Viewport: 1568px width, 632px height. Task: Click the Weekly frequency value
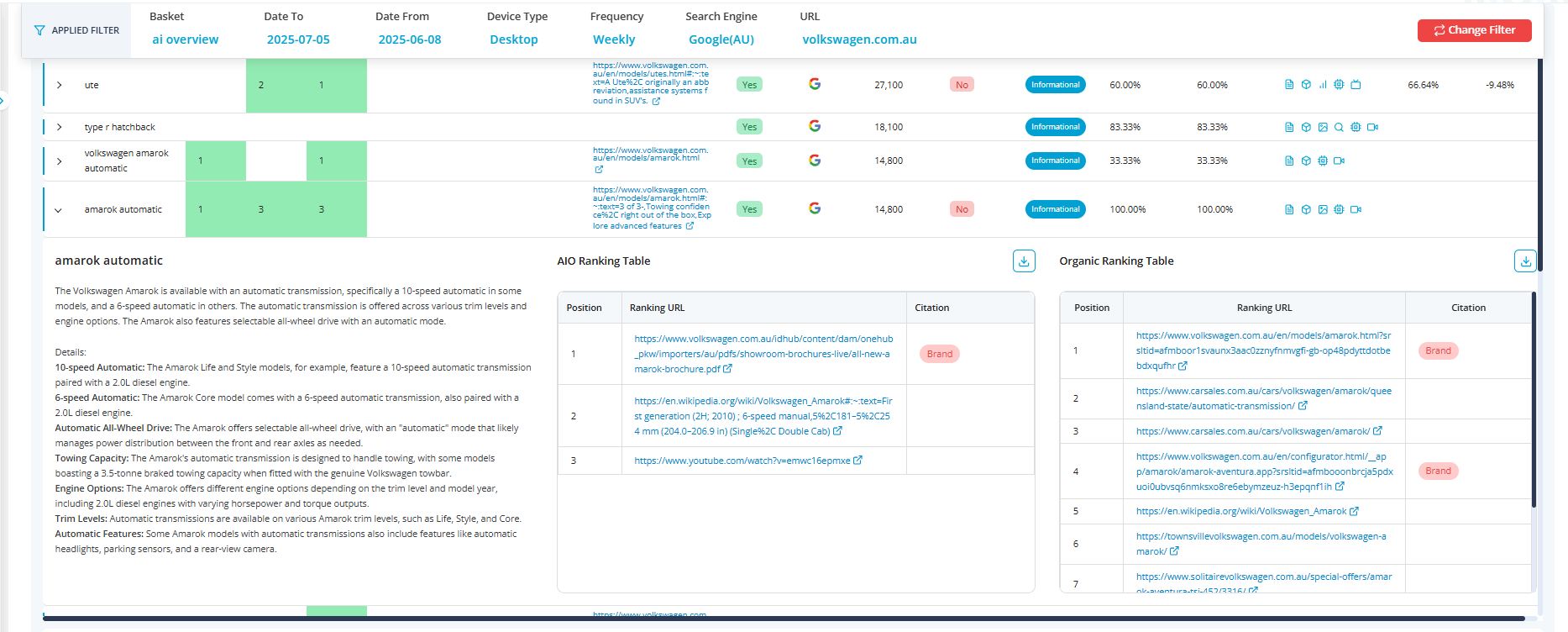(614, 39)
